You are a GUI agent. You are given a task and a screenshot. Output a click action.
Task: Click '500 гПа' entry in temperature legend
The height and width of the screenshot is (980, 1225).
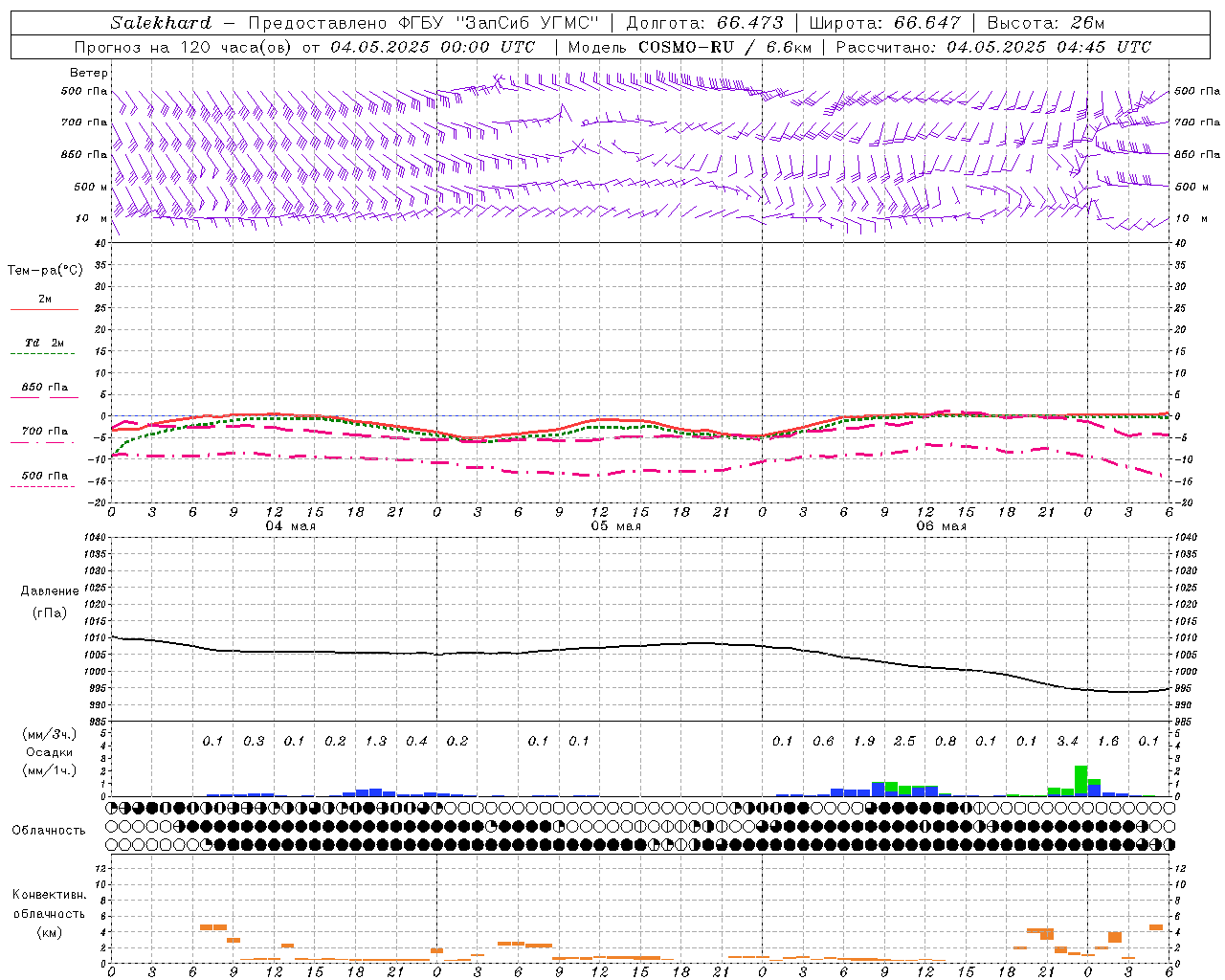(45, 476)
